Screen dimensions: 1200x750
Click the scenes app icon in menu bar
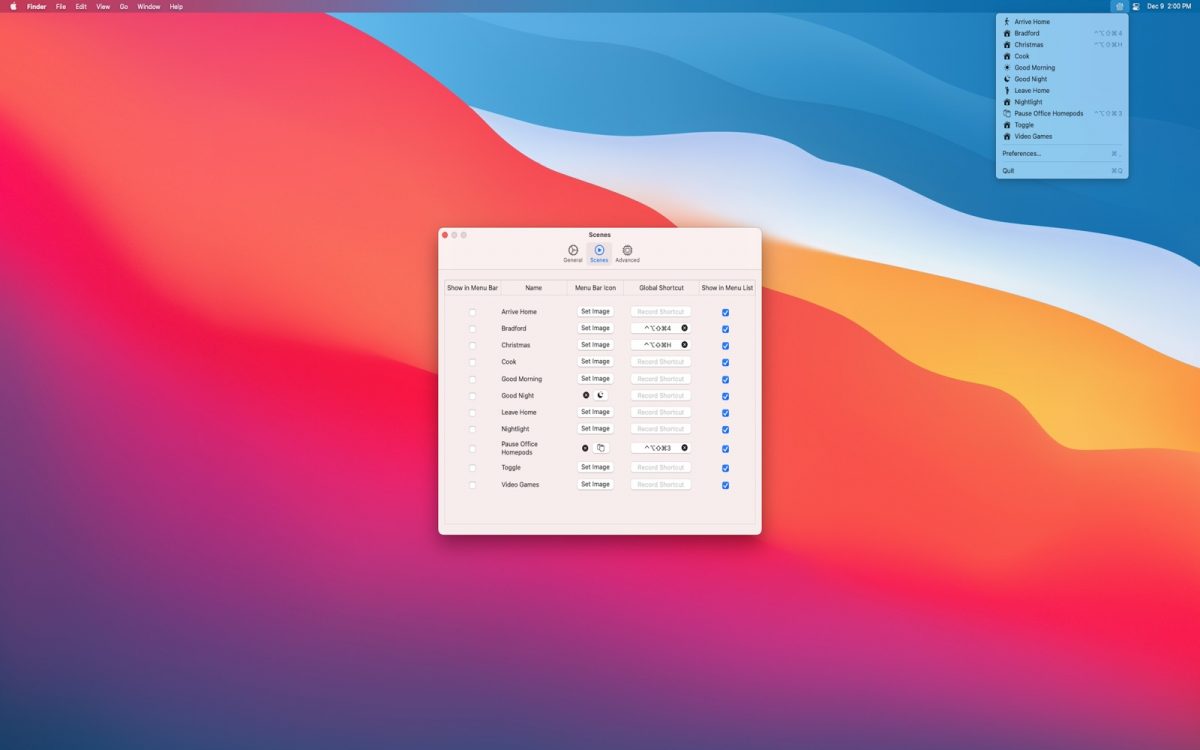(1119, 6)
